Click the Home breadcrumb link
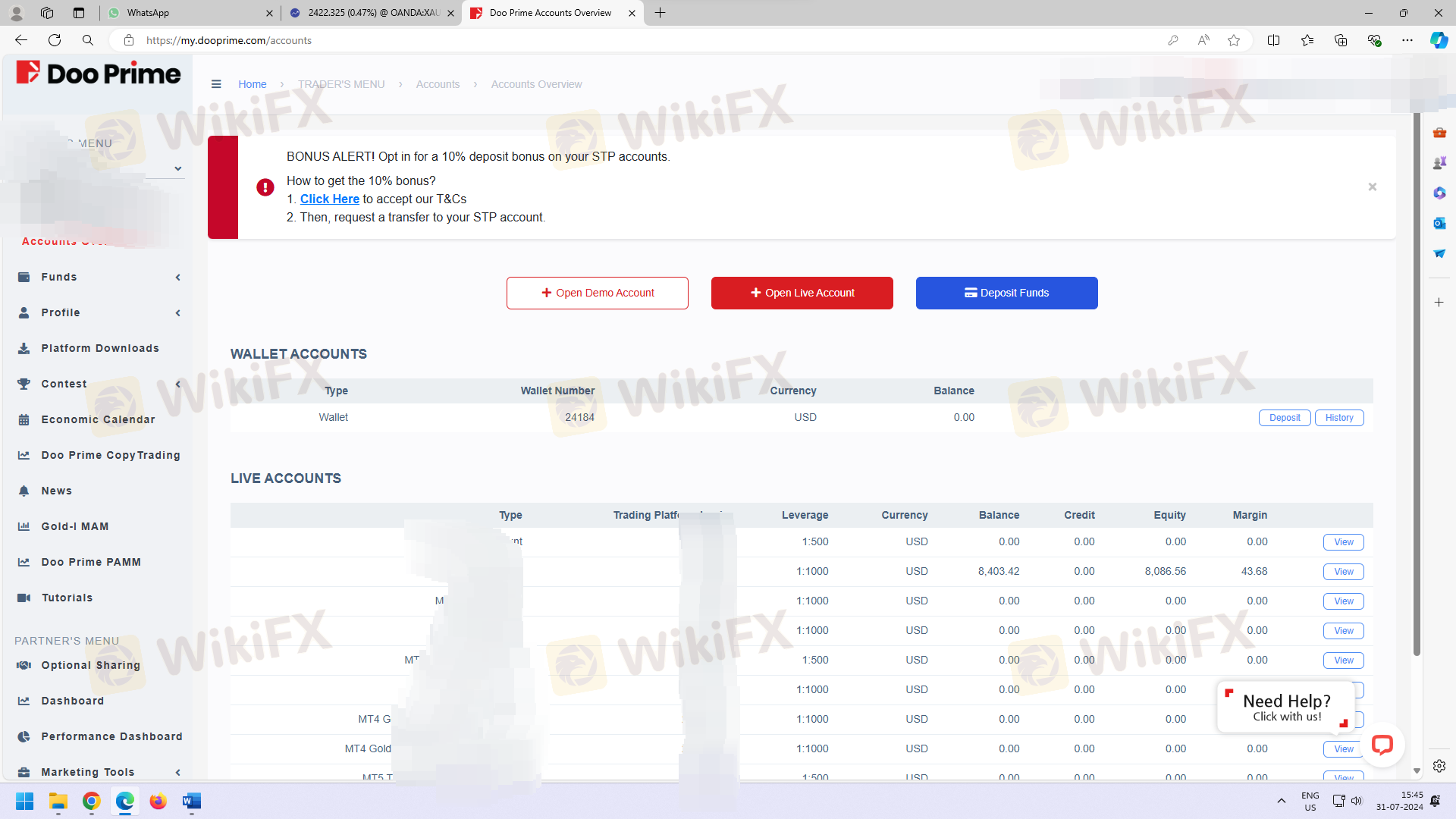The image size is (1456, 819). [x=252, y=84]
